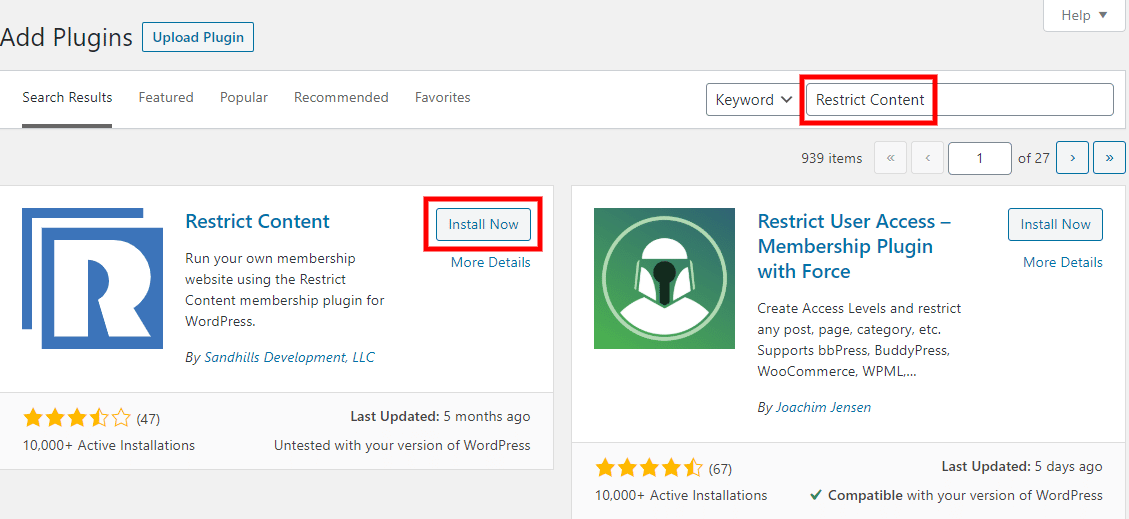The height and width of the screenshot is (519, 1129).
Task: Open Restrict User Access title link
Action: (x=855, y=246)
